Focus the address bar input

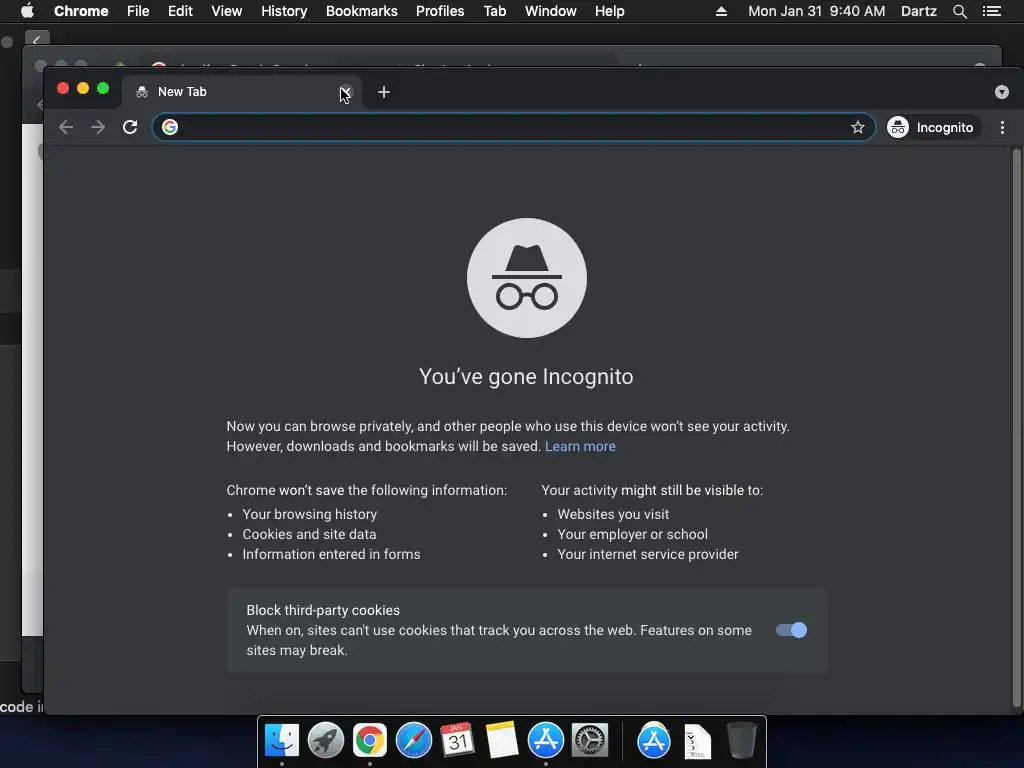[x=513, y=127]
